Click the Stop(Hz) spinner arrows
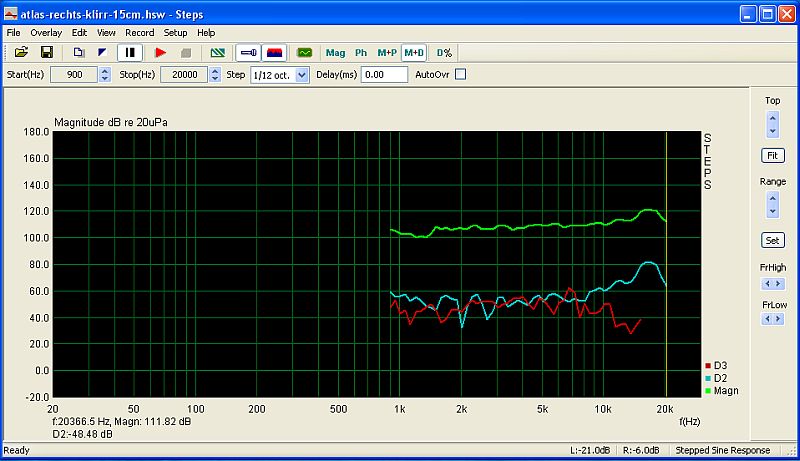This screenshot has height=461, width=800. coord(214,75)
